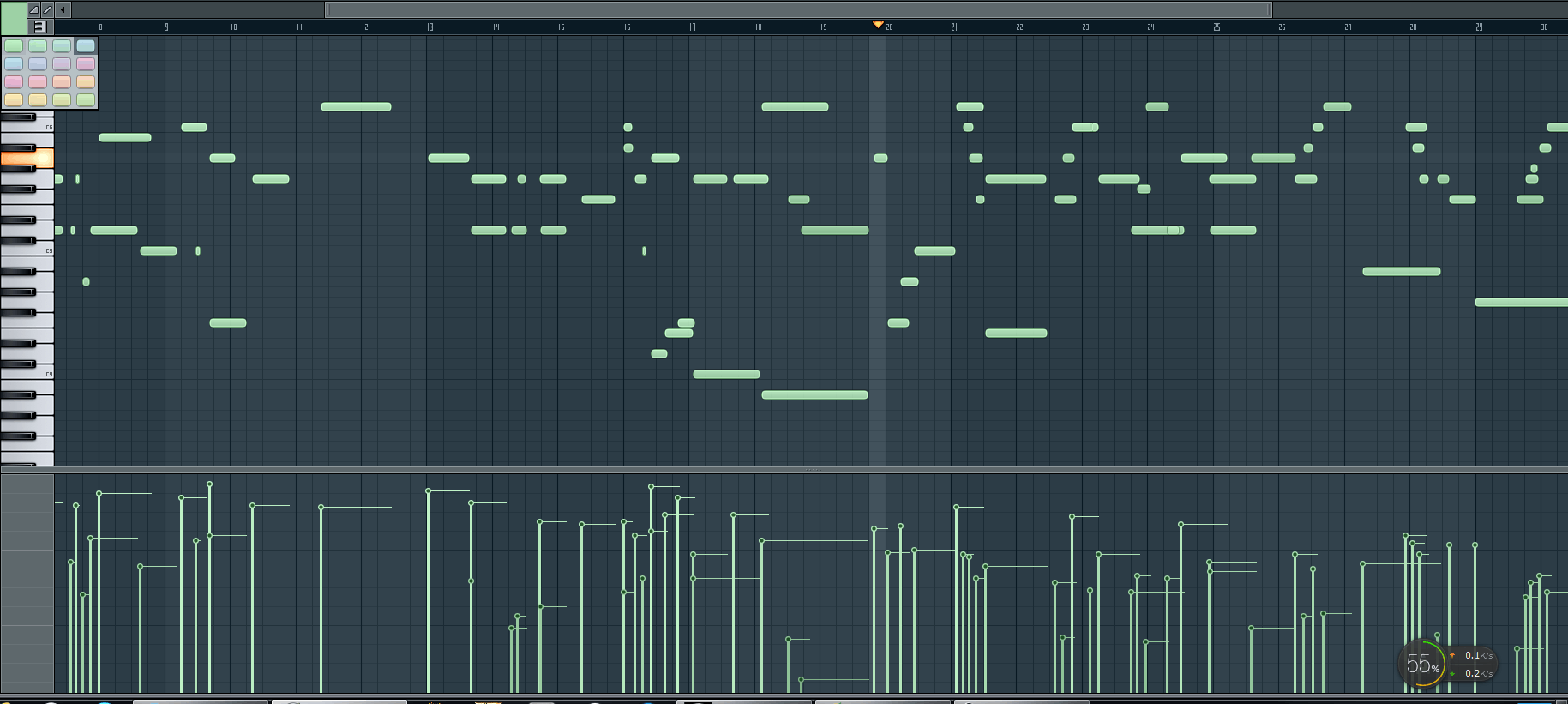Click the C5 piano key
1568x704 pixels.
coord(27,250)
